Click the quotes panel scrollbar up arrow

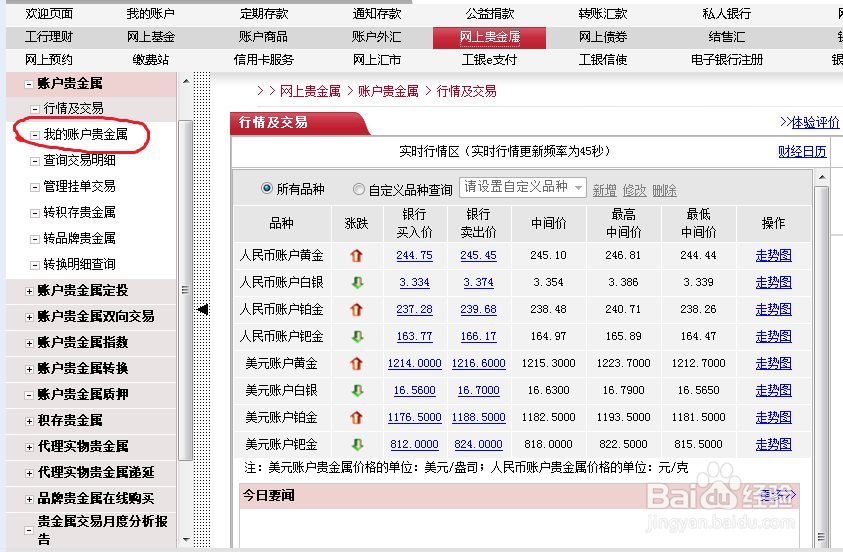pyautogui.click(x=821, y=177)
